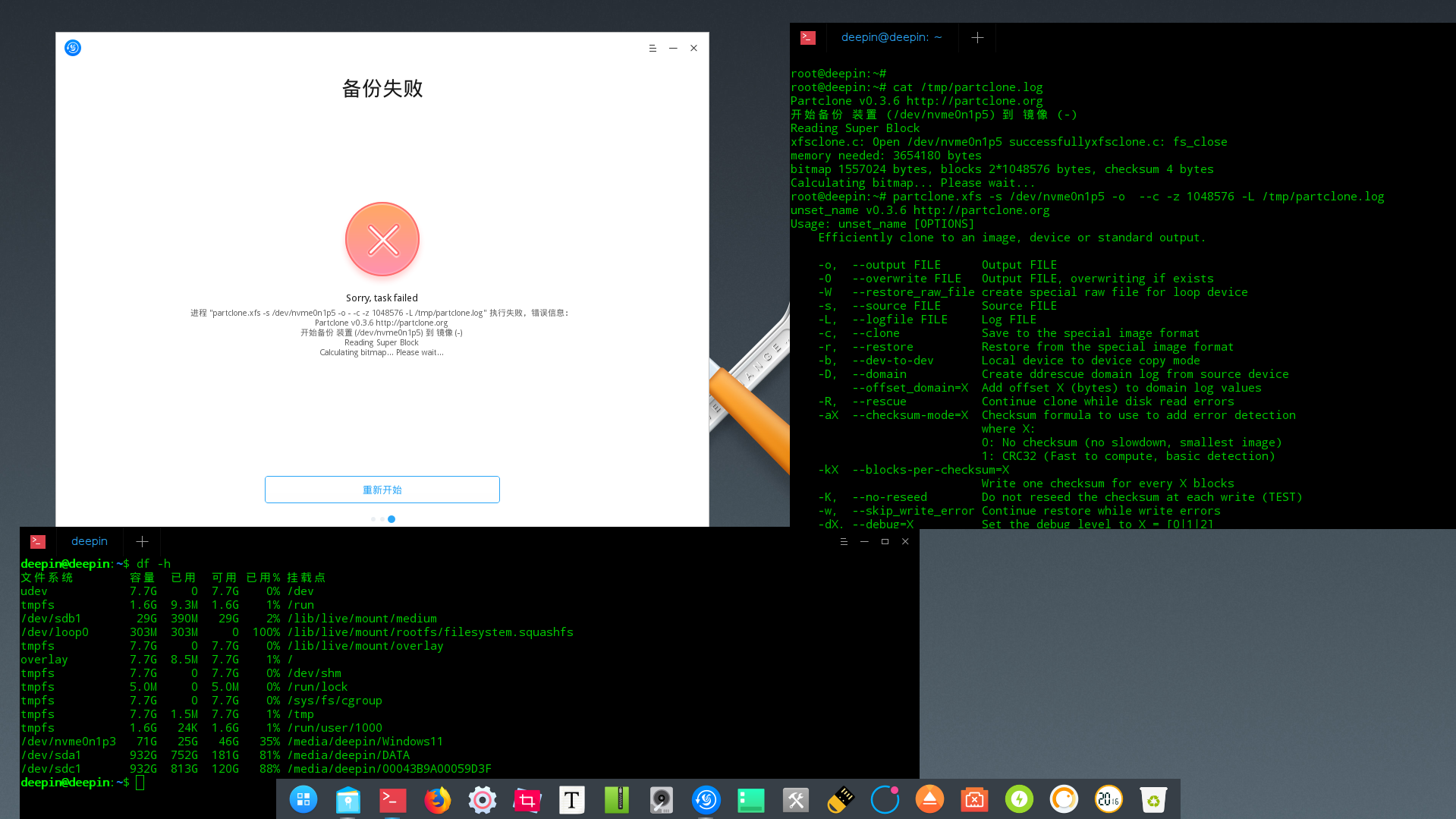This screenshot has width=1456, height=819.
Task: Open the trash icon in the dock
Action: coord(1153,799)
